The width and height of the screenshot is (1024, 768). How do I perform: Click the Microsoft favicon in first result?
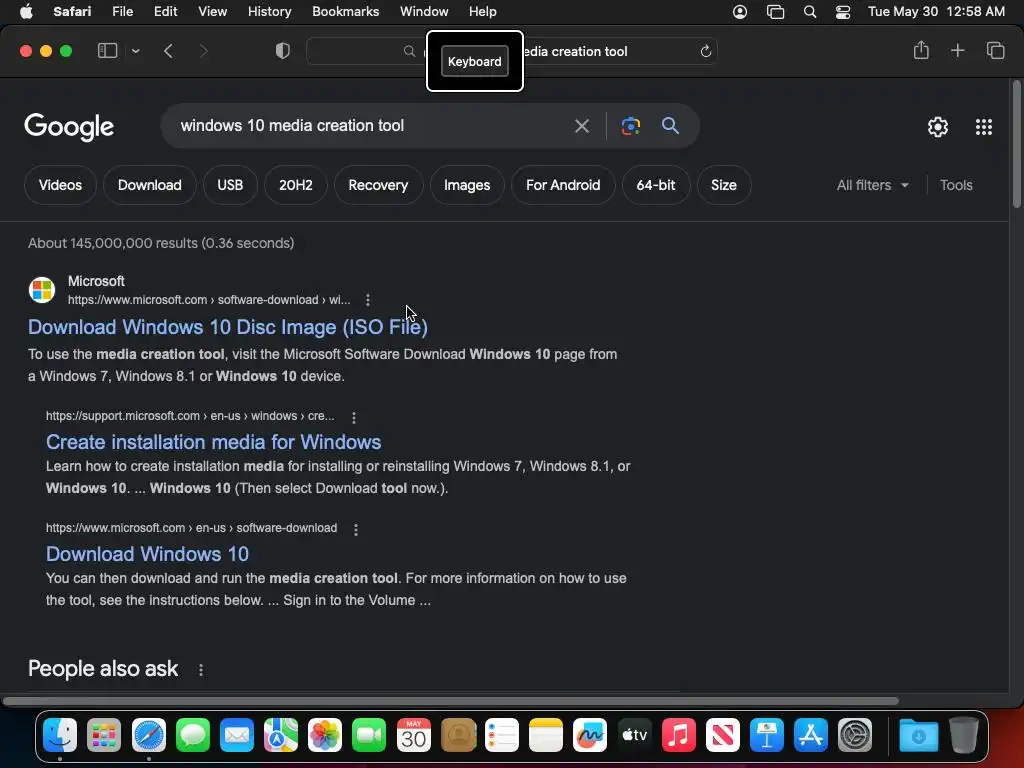click(x=42, y=290)
